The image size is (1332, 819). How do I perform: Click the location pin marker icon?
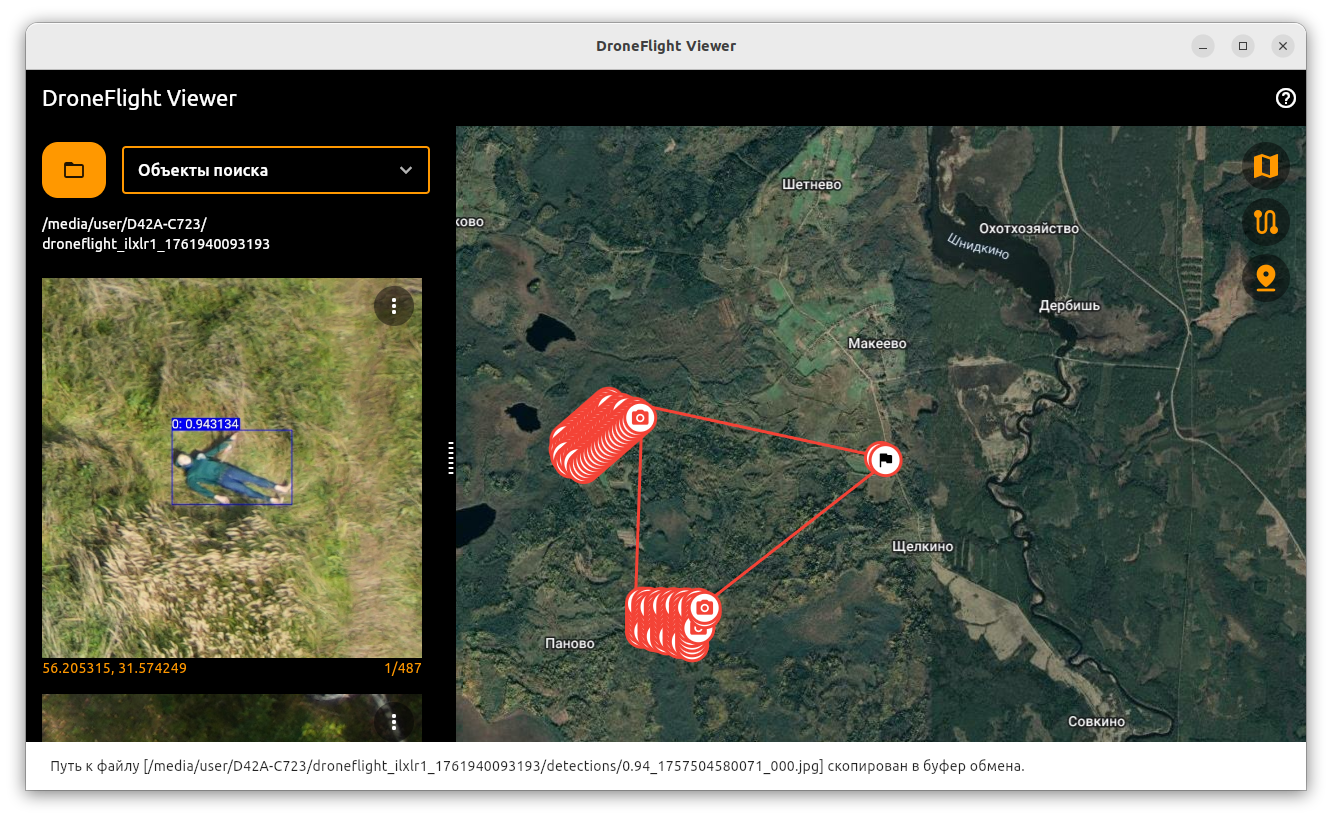pos(1266,278)
